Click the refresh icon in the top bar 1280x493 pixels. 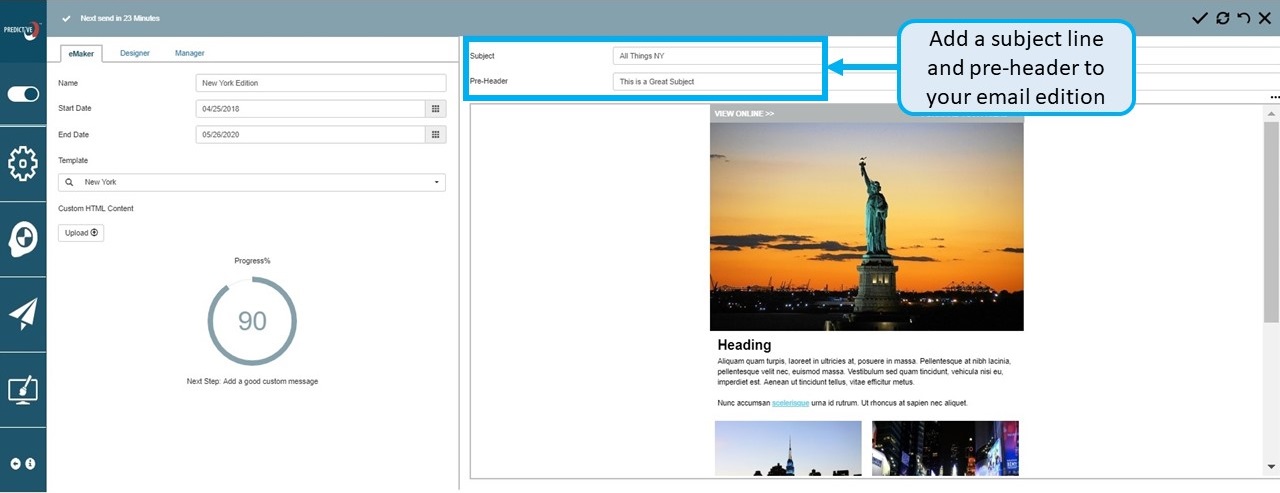[1222, 18]
